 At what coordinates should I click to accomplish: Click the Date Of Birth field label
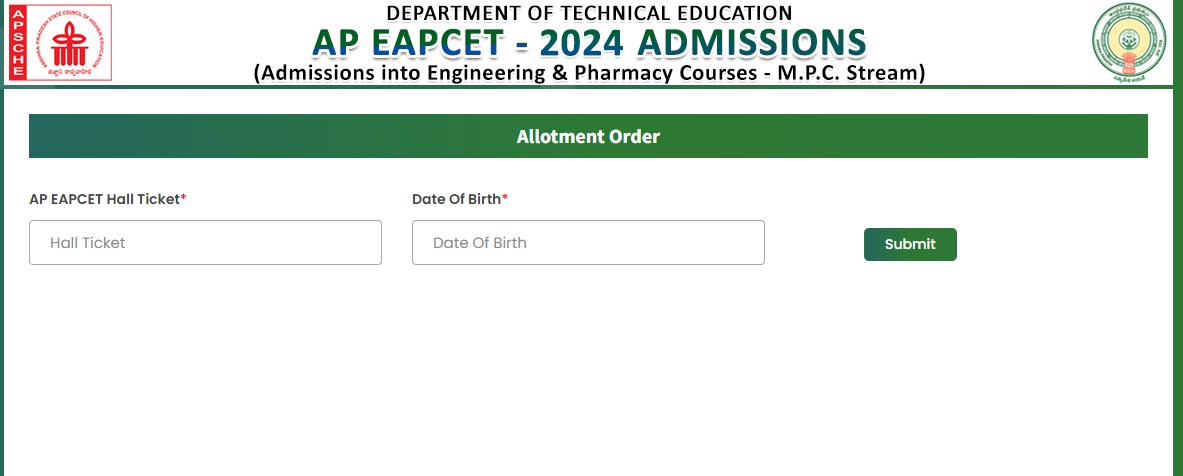coord(456,199)
